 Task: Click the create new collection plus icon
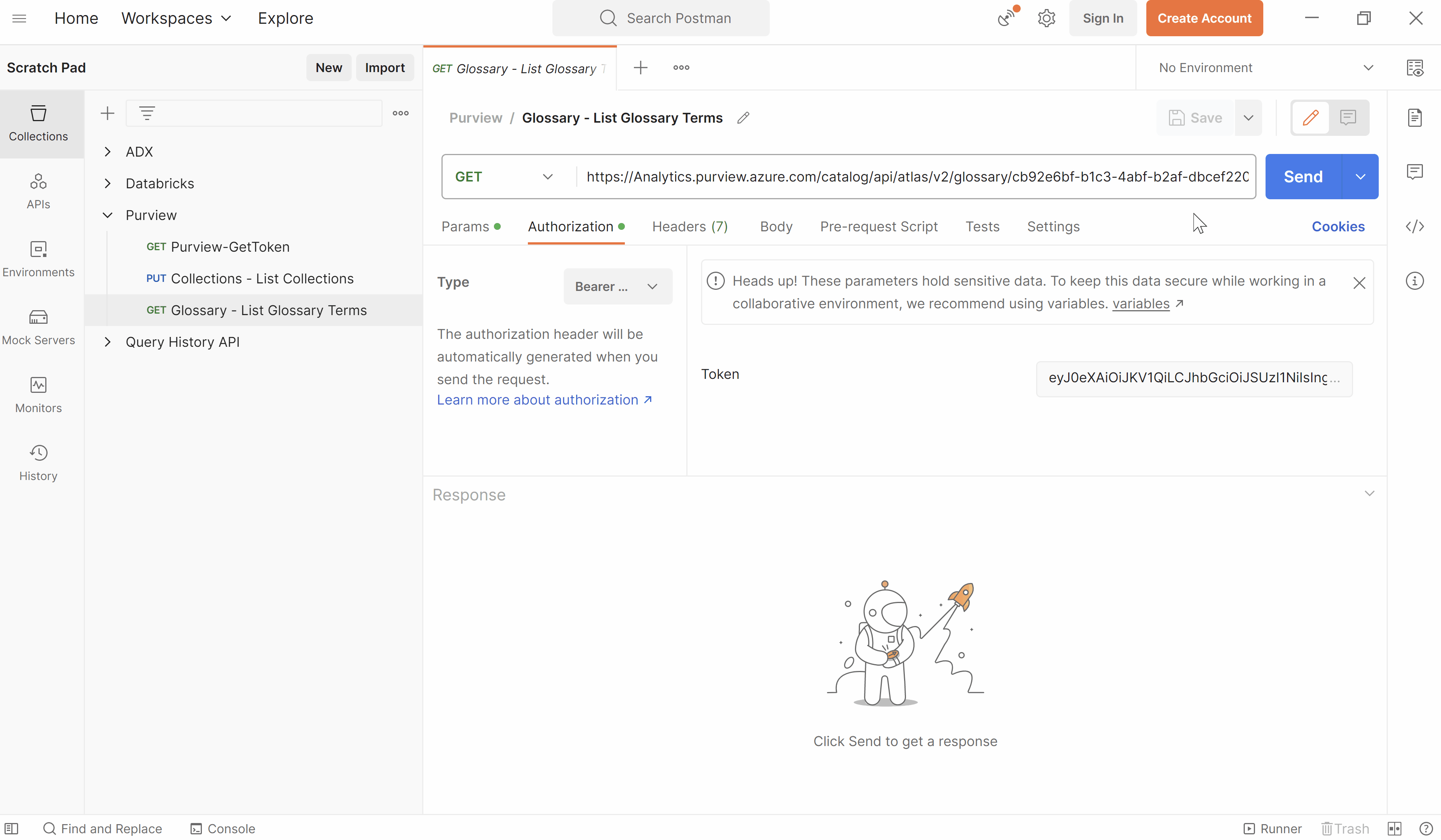pos(108,113)
